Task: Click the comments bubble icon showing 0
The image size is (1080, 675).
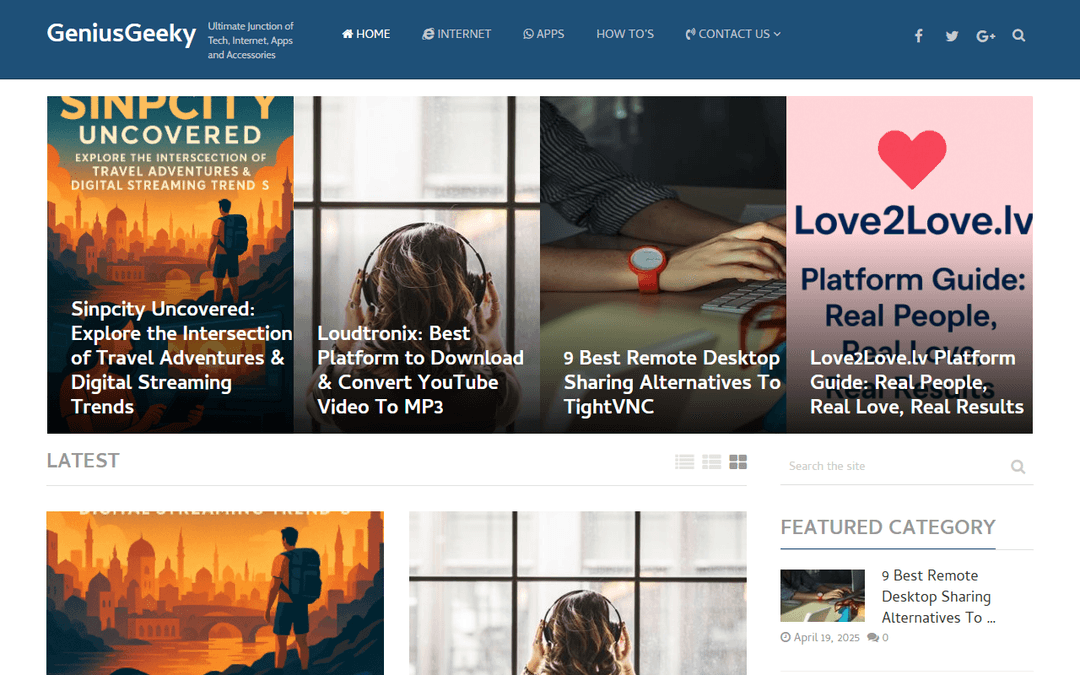Action: pos(873,638)
